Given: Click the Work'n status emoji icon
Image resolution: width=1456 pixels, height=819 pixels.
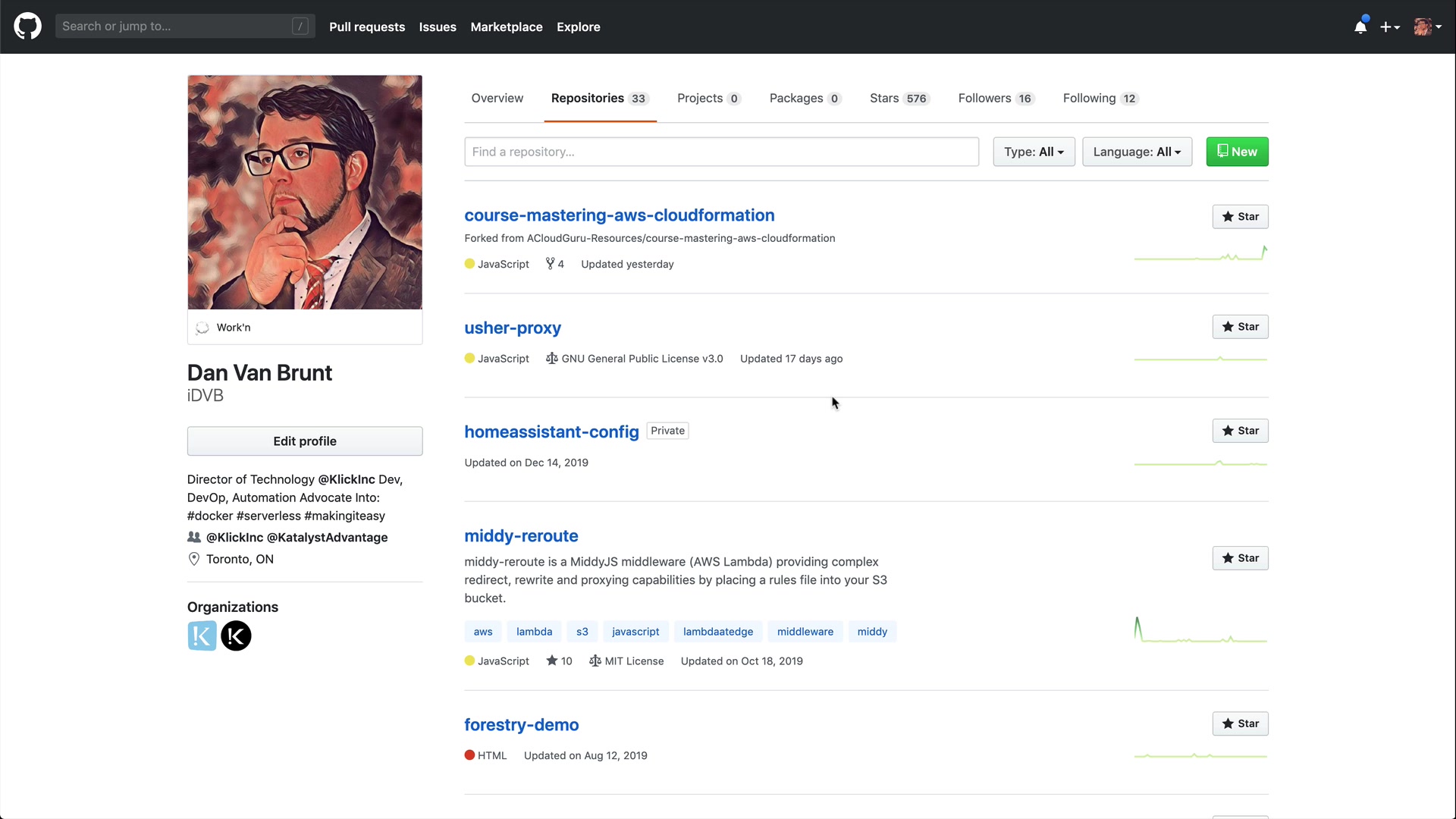Looking at the screenshot, I should pyautogui.click(x=202, y=328).
